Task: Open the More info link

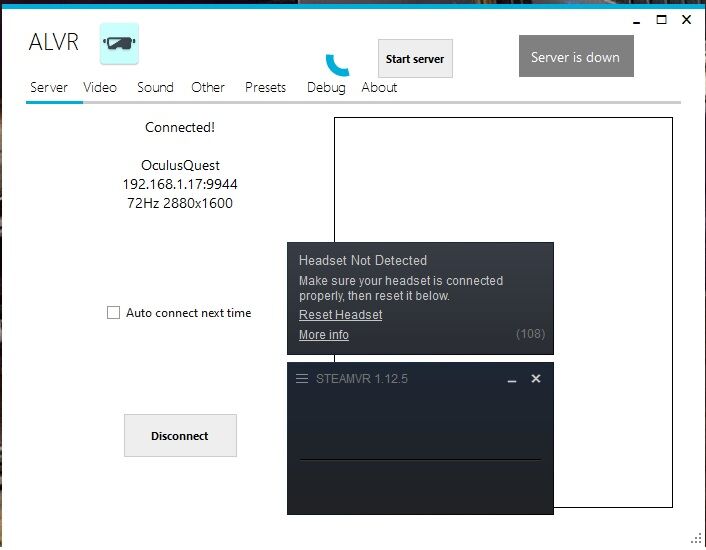Action: click(324, 335)
